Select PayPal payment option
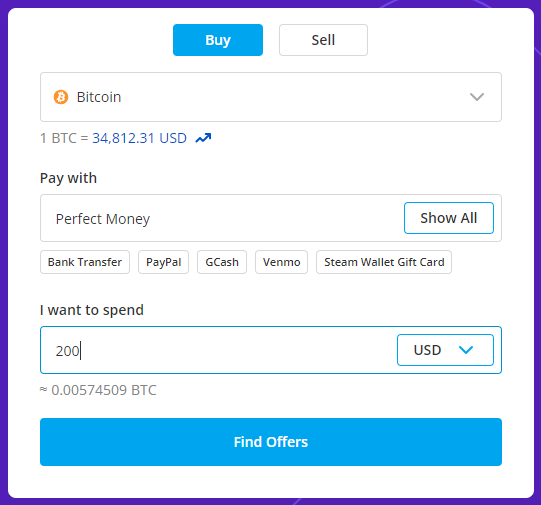The width and height of the screenshot is (541, 505). pos(164,262)
